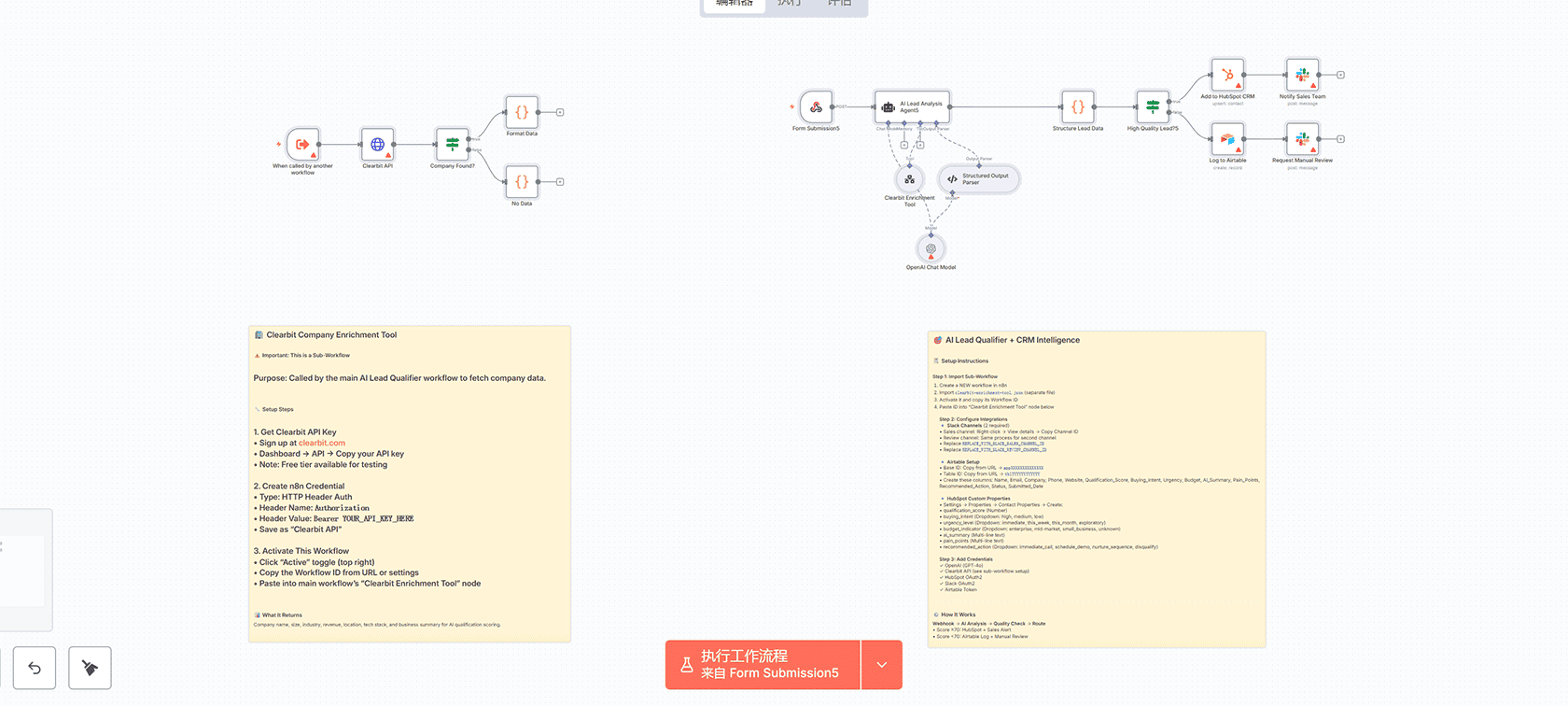The height and width of the screenshot is (706, 1568).
Task: Expand the execute workflow trigger dropdown arrow
Action: coord(882,665)
